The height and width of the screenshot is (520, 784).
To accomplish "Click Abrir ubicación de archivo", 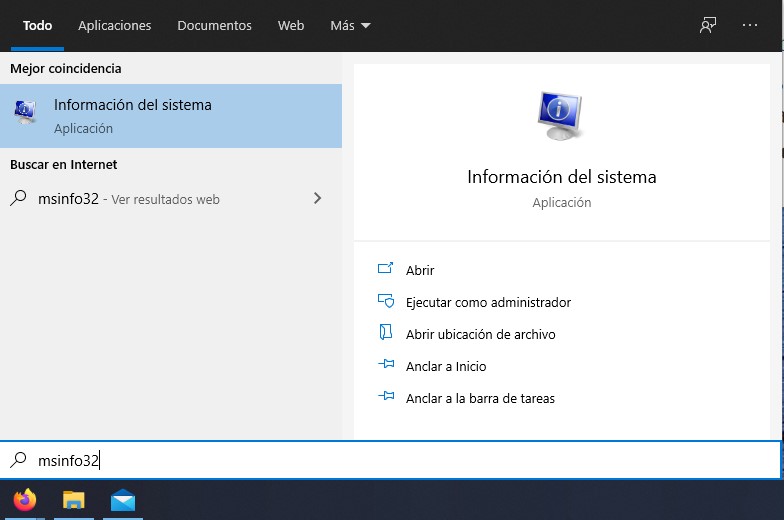I will (480, 334).
